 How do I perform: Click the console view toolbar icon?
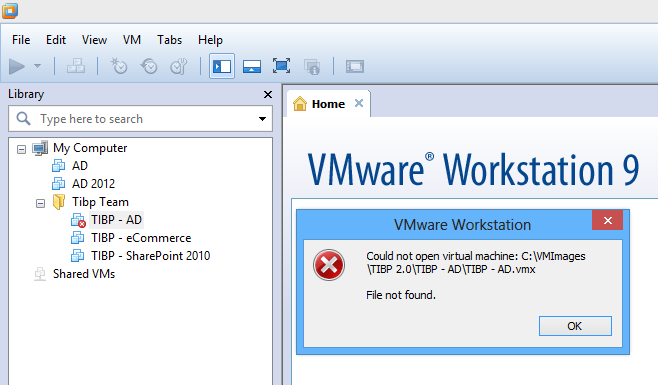point(355,66)
